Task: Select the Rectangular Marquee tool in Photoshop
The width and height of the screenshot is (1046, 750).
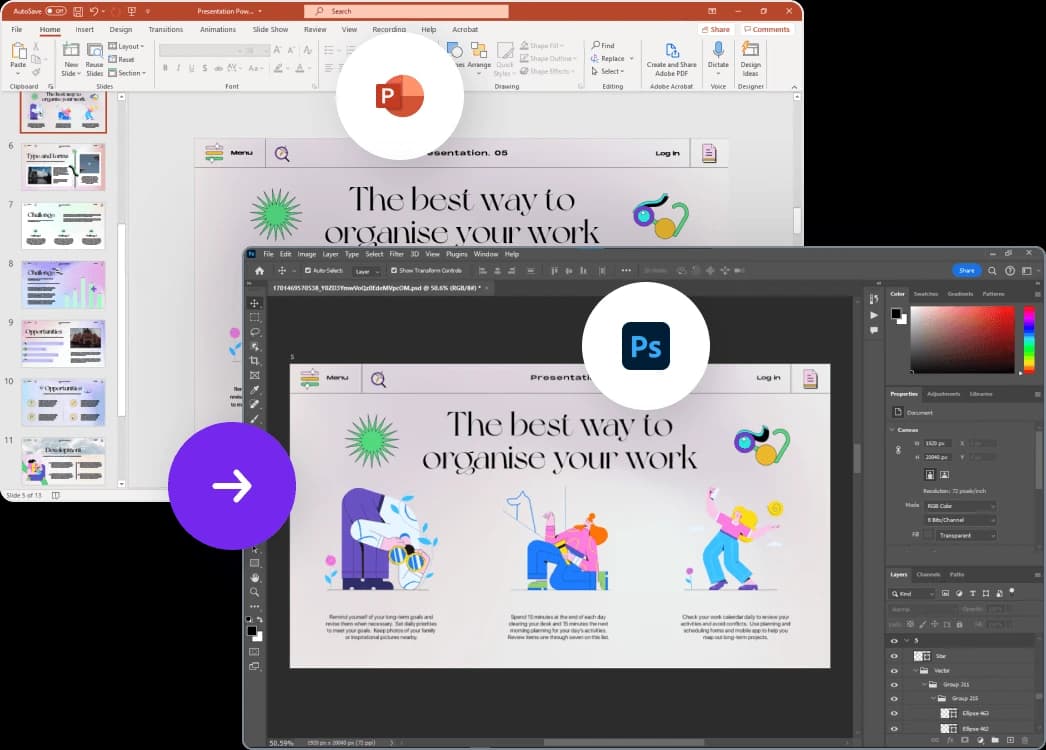Action: [x=254, y=318]
